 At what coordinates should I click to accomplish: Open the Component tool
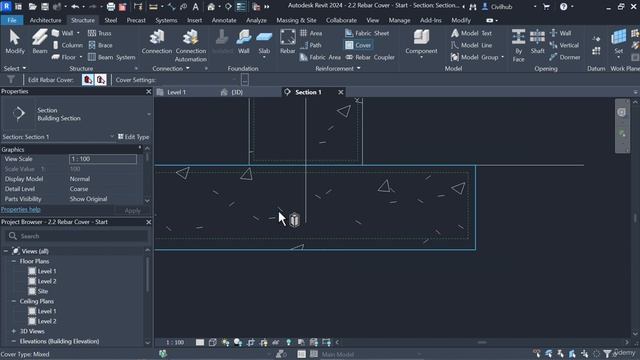pos(421,42)
